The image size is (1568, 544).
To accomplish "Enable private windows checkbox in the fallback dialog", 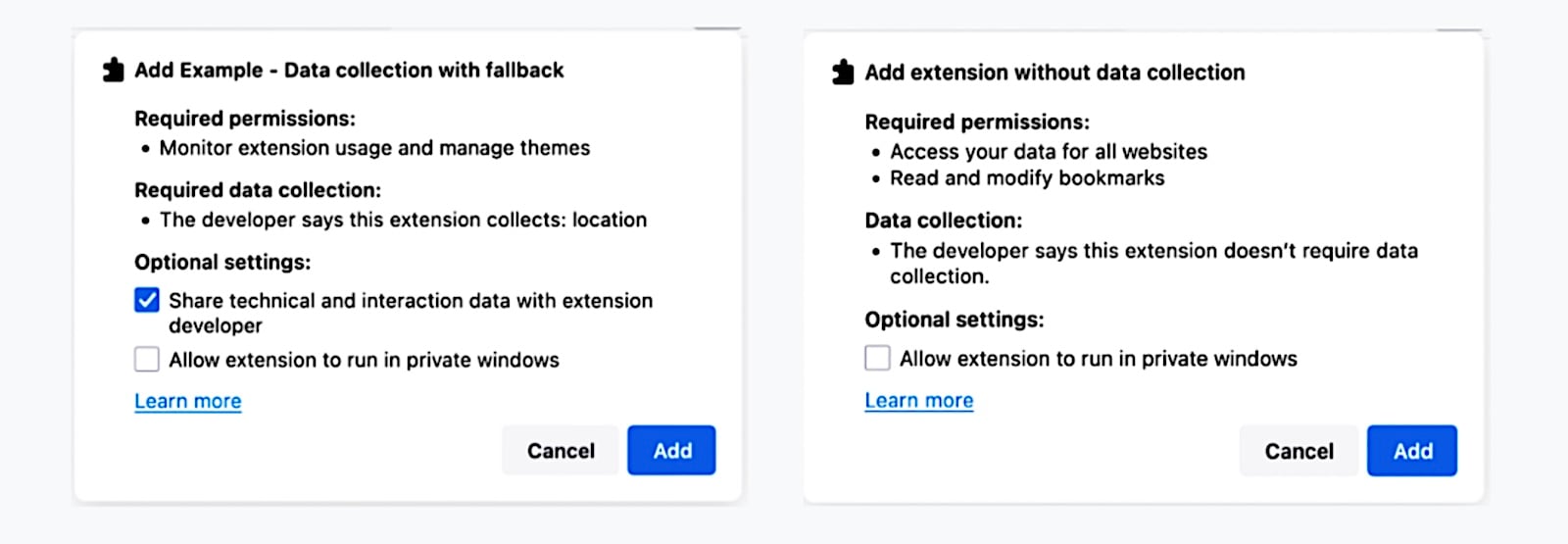I will 147,360.
